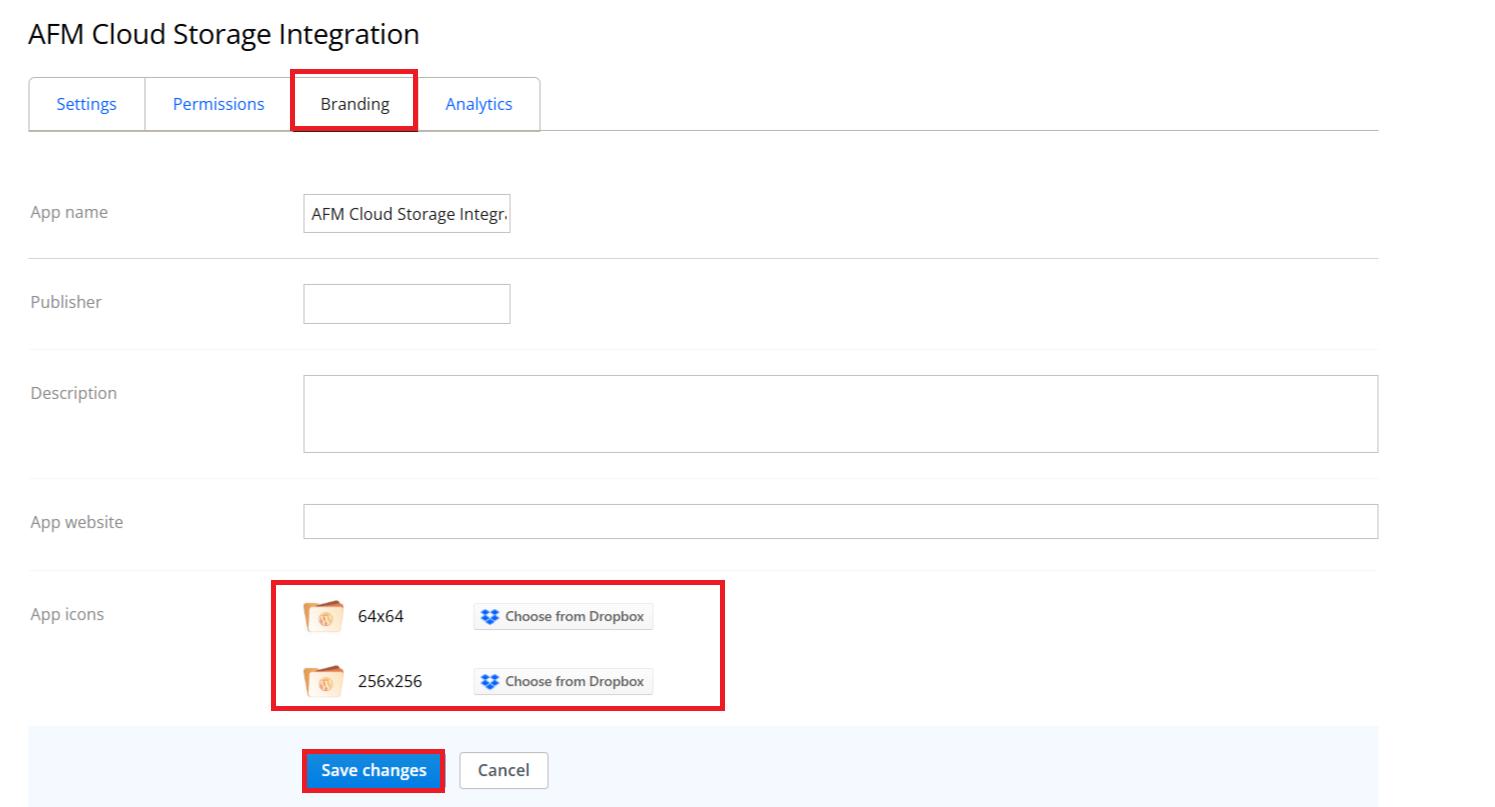
Task: Click the App icons row label
Action: pos(67,614)
